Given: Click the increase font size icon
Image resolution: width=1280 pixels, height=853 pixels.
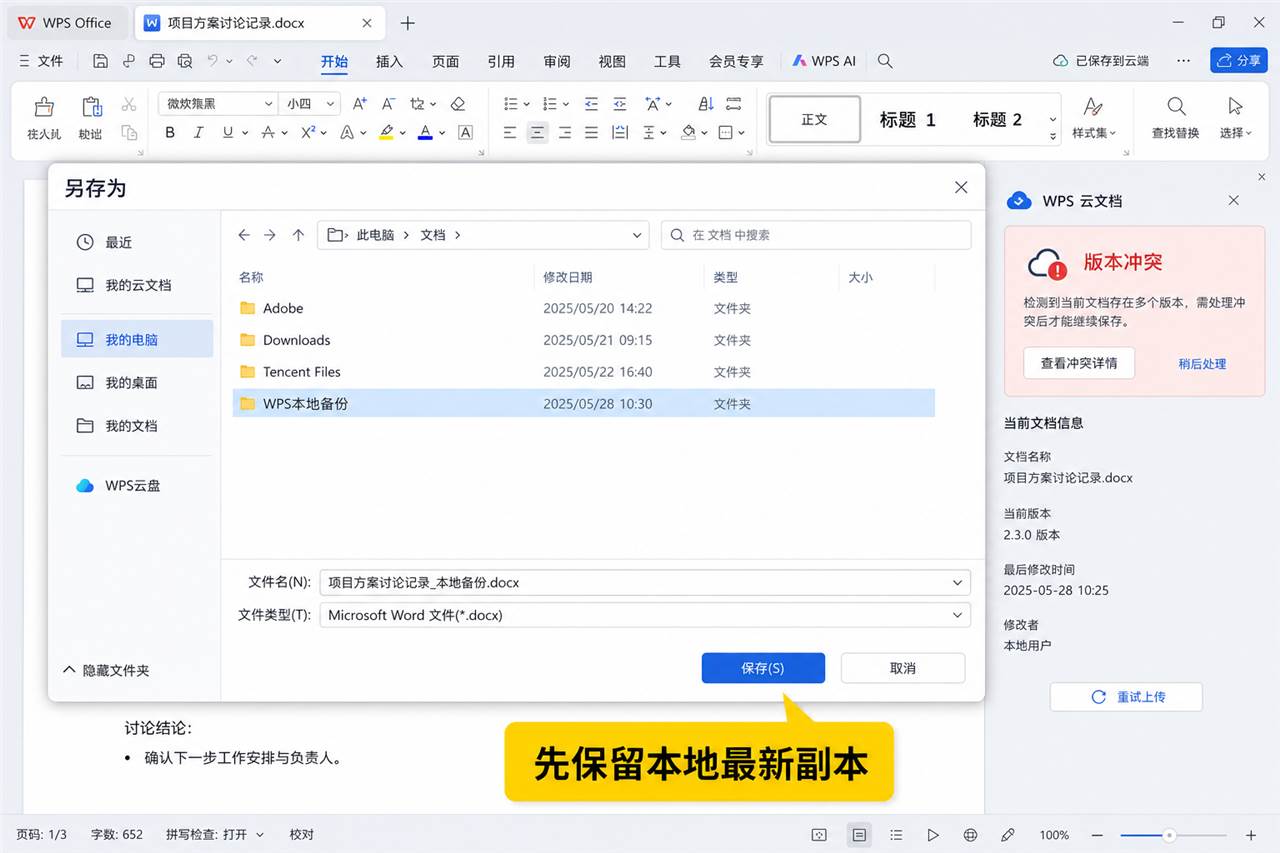Looking at the screenshot, I should click(360, 104).
